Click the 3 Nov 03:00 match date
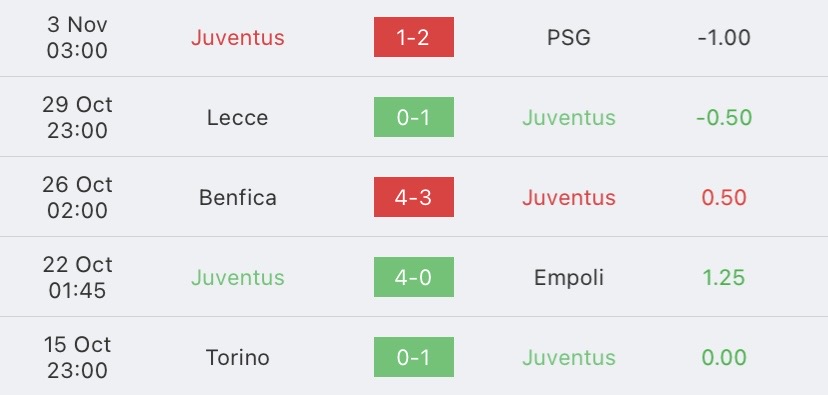The height and width of the screenshot is (395, 828). click(x=77, y=37)
